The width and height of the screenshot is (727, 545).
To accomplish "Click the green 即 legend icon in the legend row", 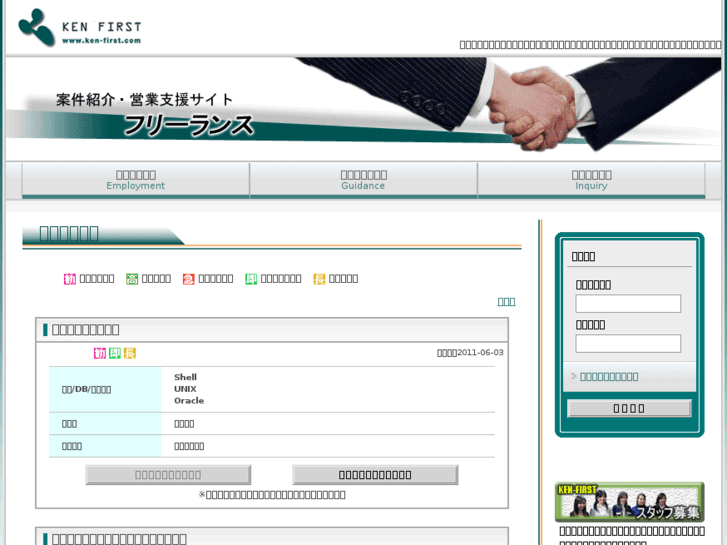I will (251, 279).
